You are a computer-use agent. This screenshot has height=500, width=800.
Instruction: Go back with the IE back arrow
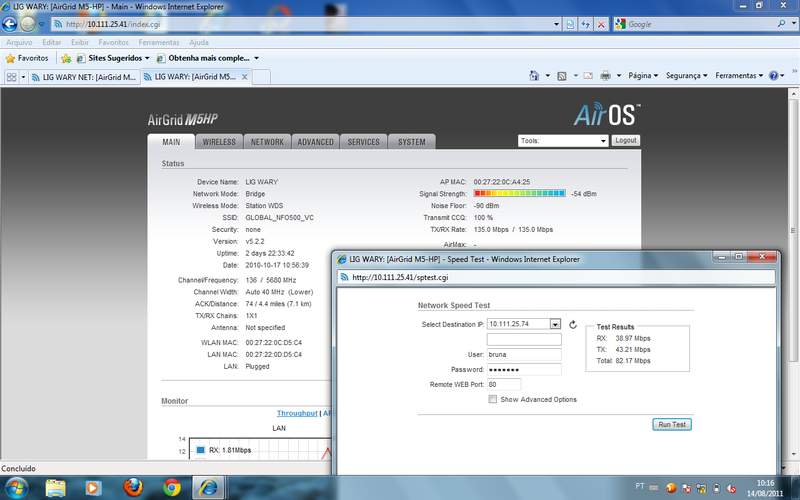coord(10,24)
